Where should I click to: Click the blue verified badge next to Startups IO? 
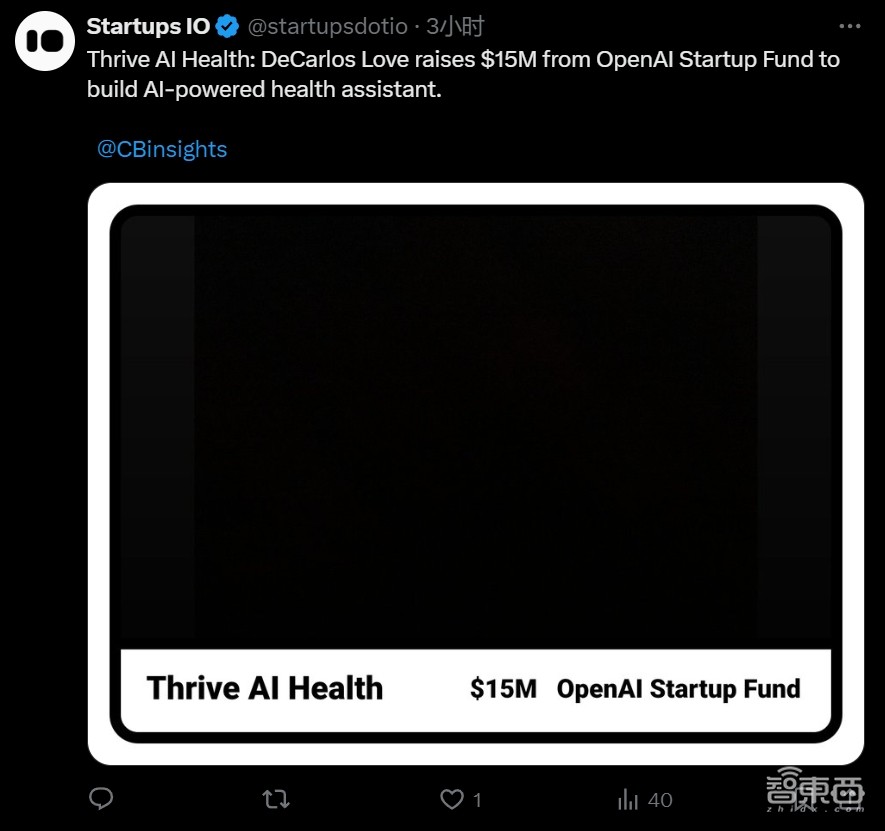[x=227, y=27]
